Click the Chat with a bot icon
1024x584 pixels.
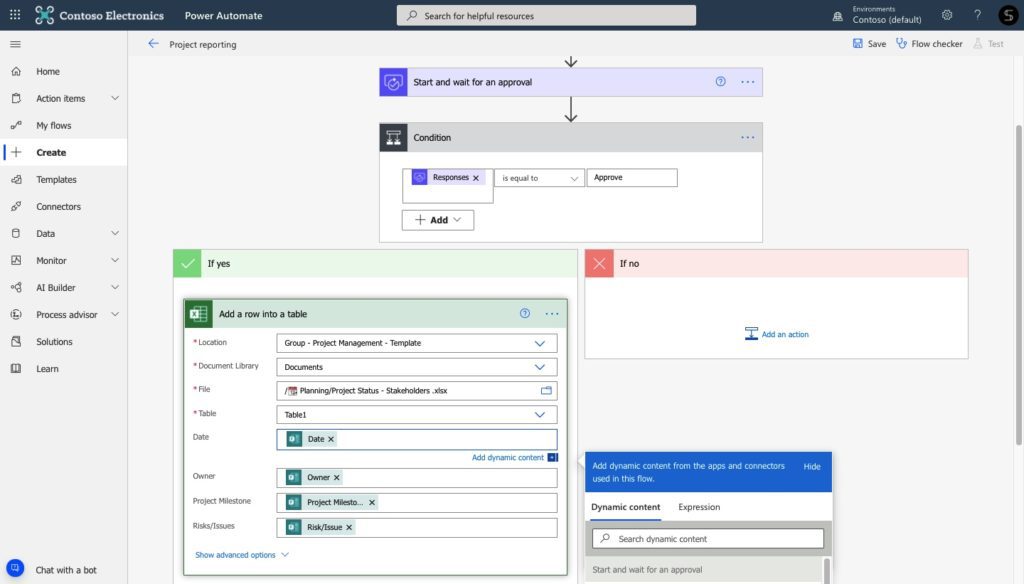pos(15,568)
